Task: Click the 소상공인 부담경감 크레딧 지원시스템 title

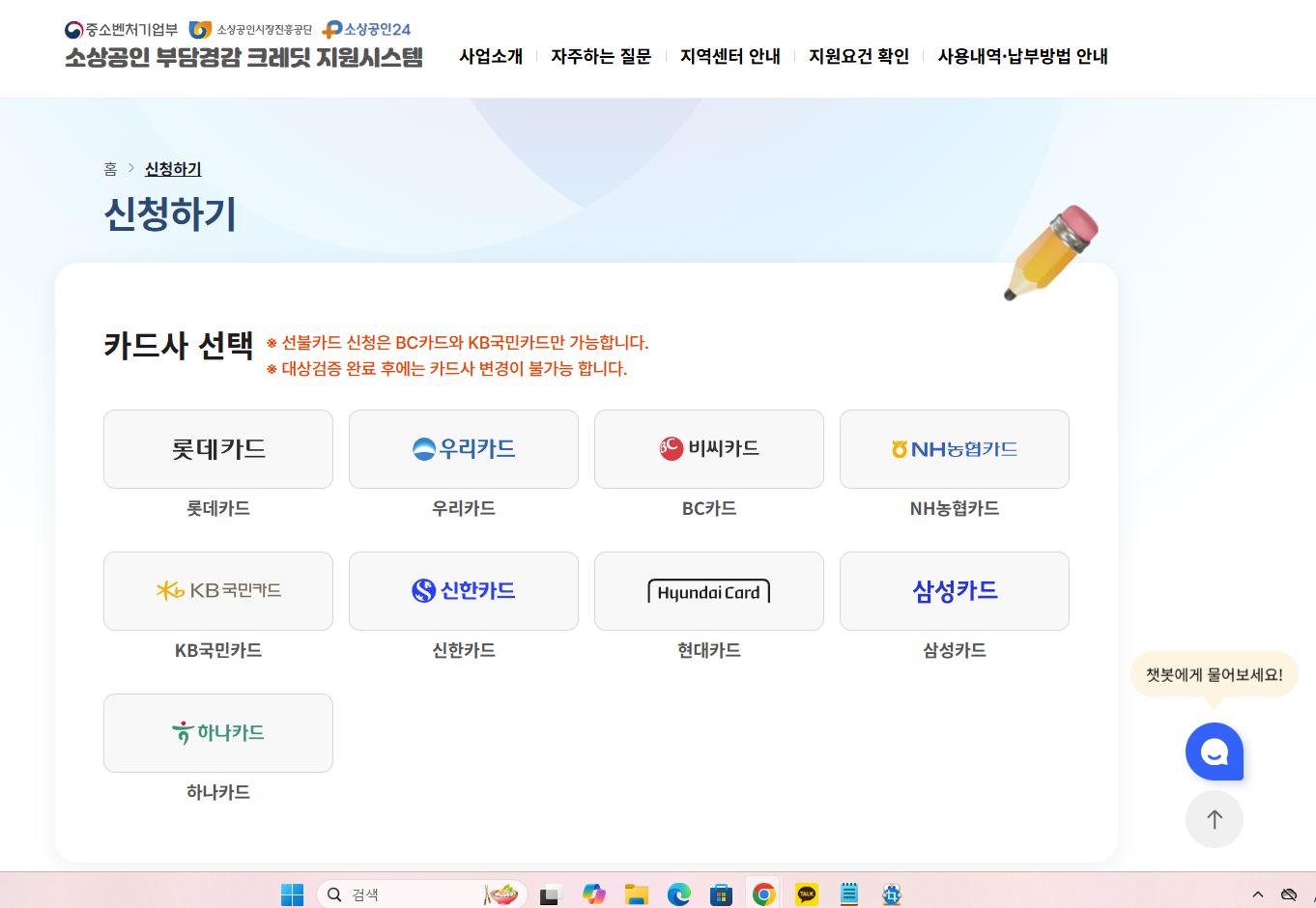Action: point(243,58)
